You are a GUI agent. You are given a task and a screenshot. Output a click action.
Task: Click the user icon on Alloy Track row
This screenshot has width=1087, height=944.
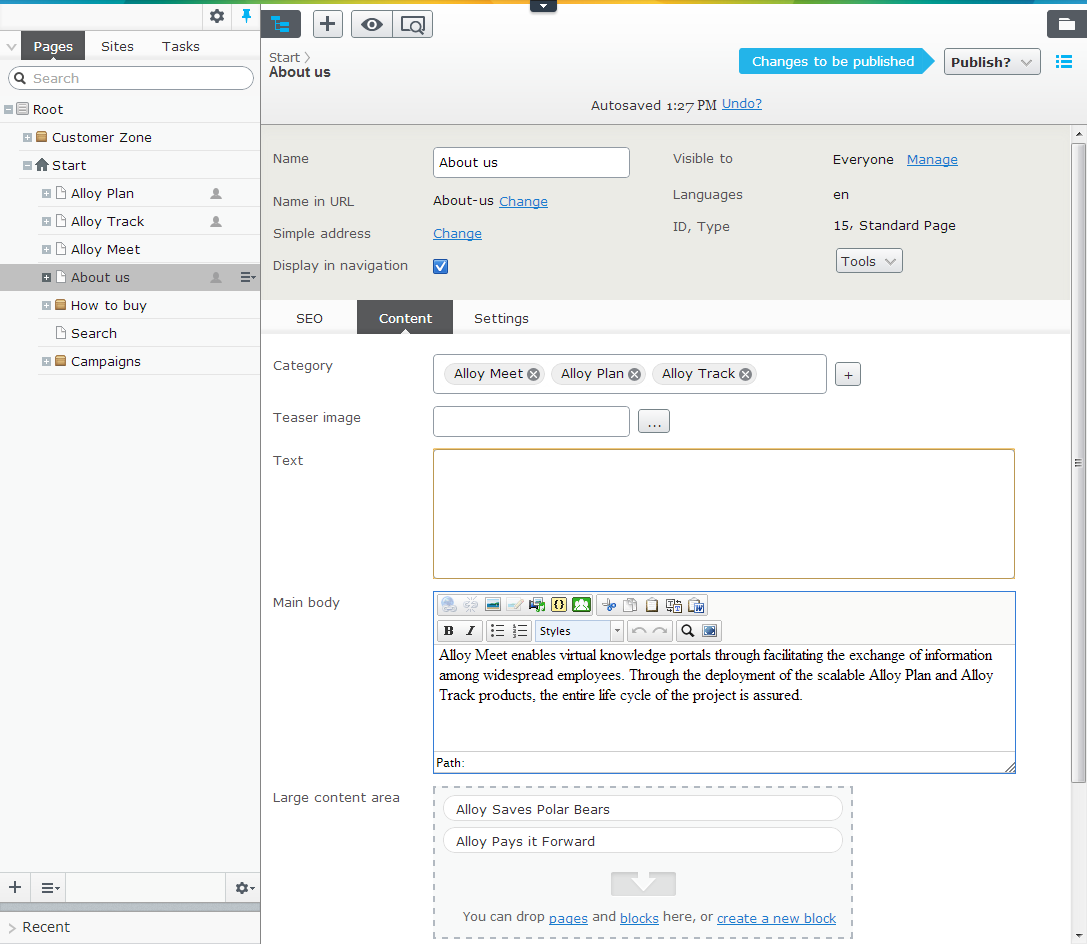pos(216,221)
